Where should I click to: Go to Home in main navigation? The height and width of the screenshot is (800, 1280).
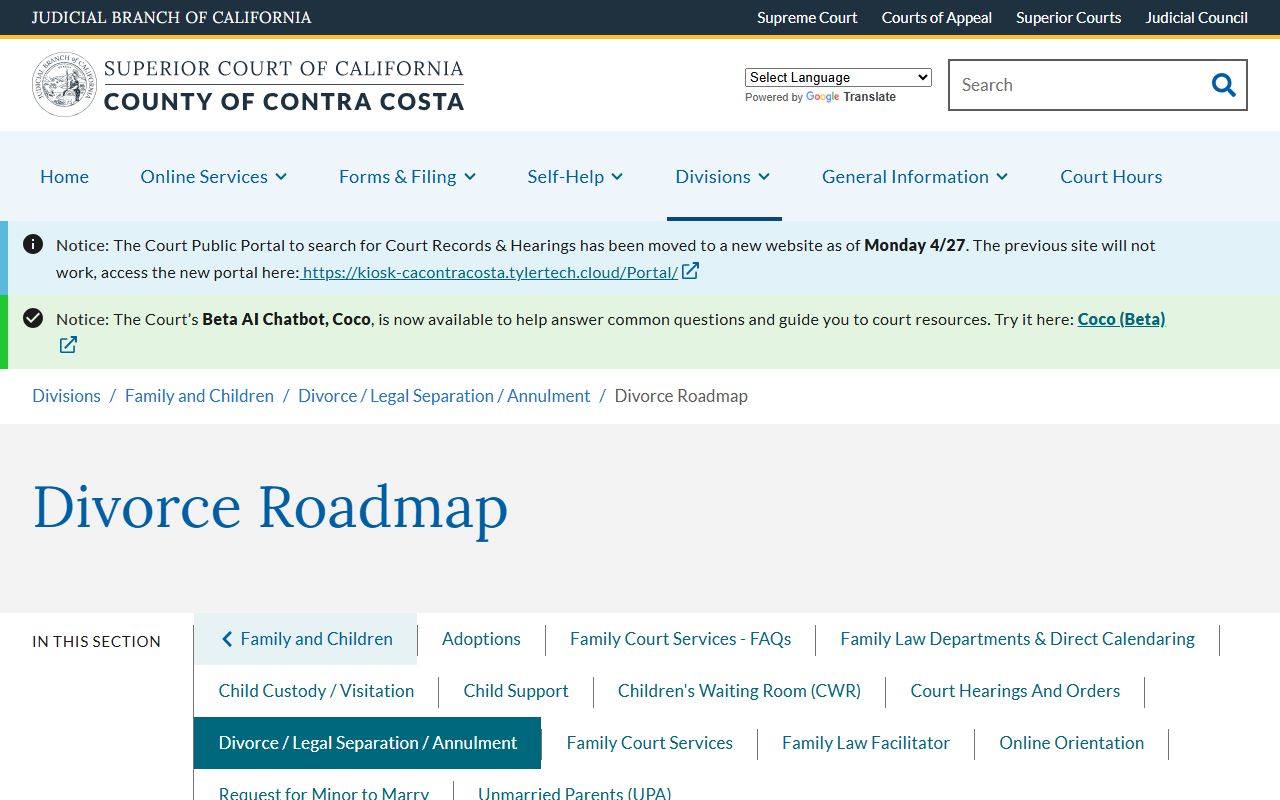click(x=64, y=176)
